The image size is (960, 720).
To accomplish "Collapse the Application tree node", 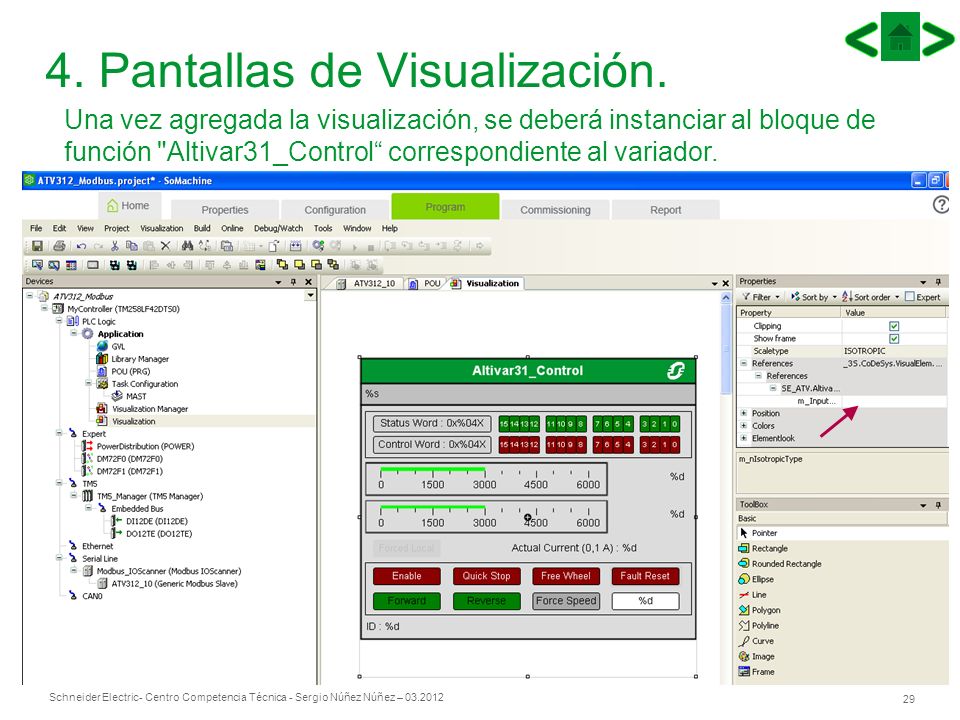I will tap(73, 334).
